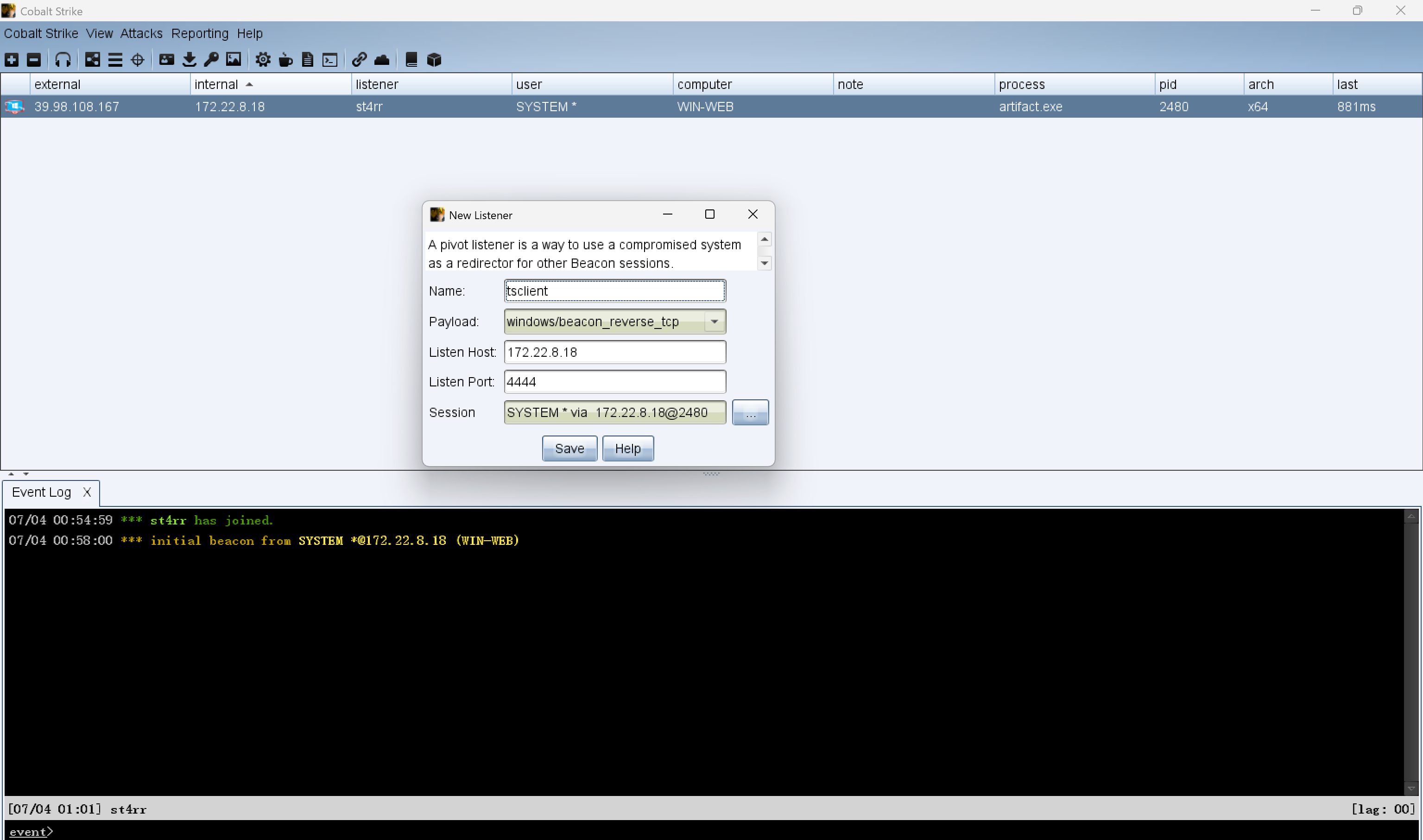Click the chain link host file icon
This screenshot has width=1423, height=840.
coord(359,59)
